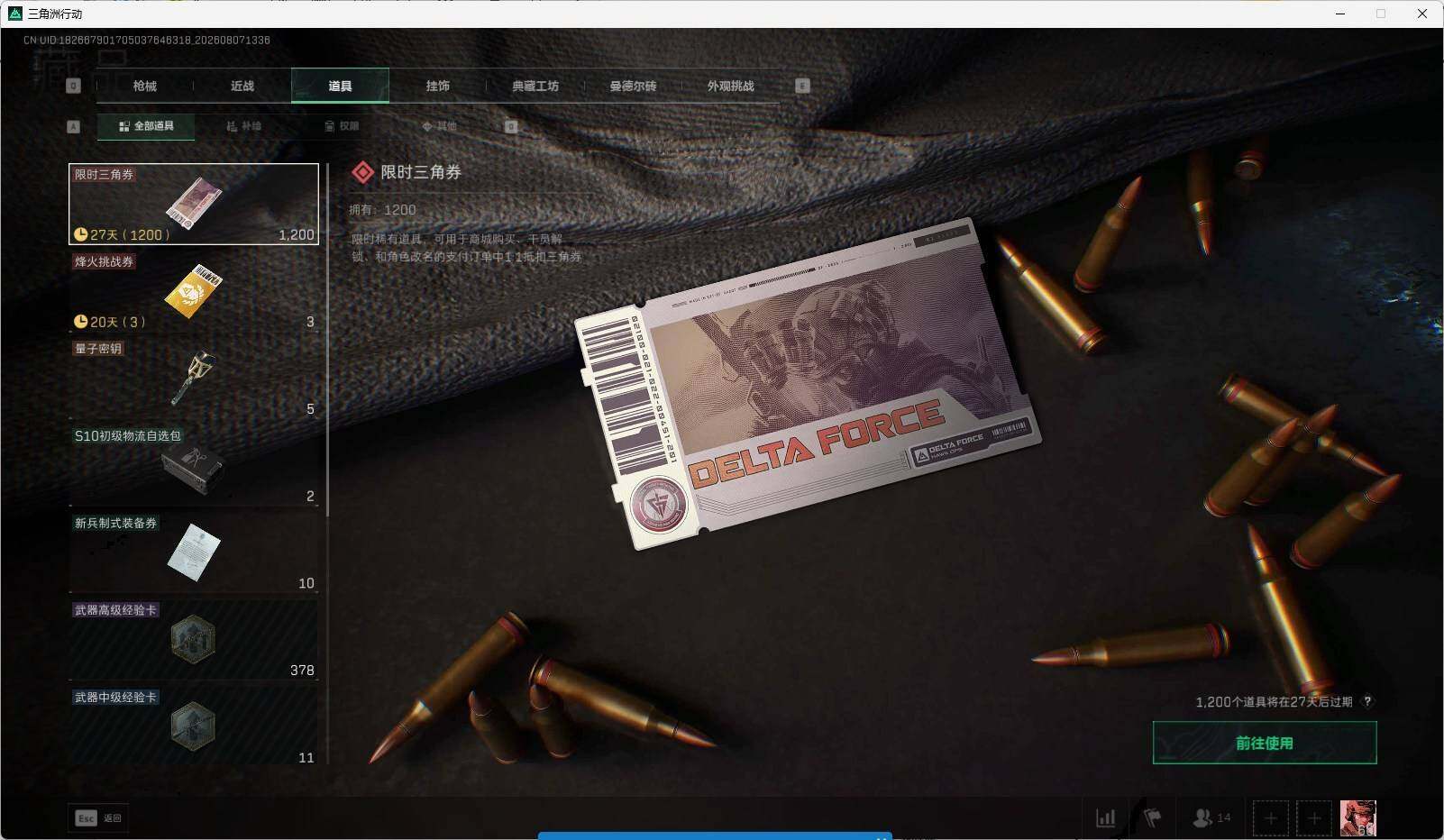The width and height of the screenshot is (1444, 840).
Task: Switch to the 外观挑战 tab
Action: (x=730, y=86)
